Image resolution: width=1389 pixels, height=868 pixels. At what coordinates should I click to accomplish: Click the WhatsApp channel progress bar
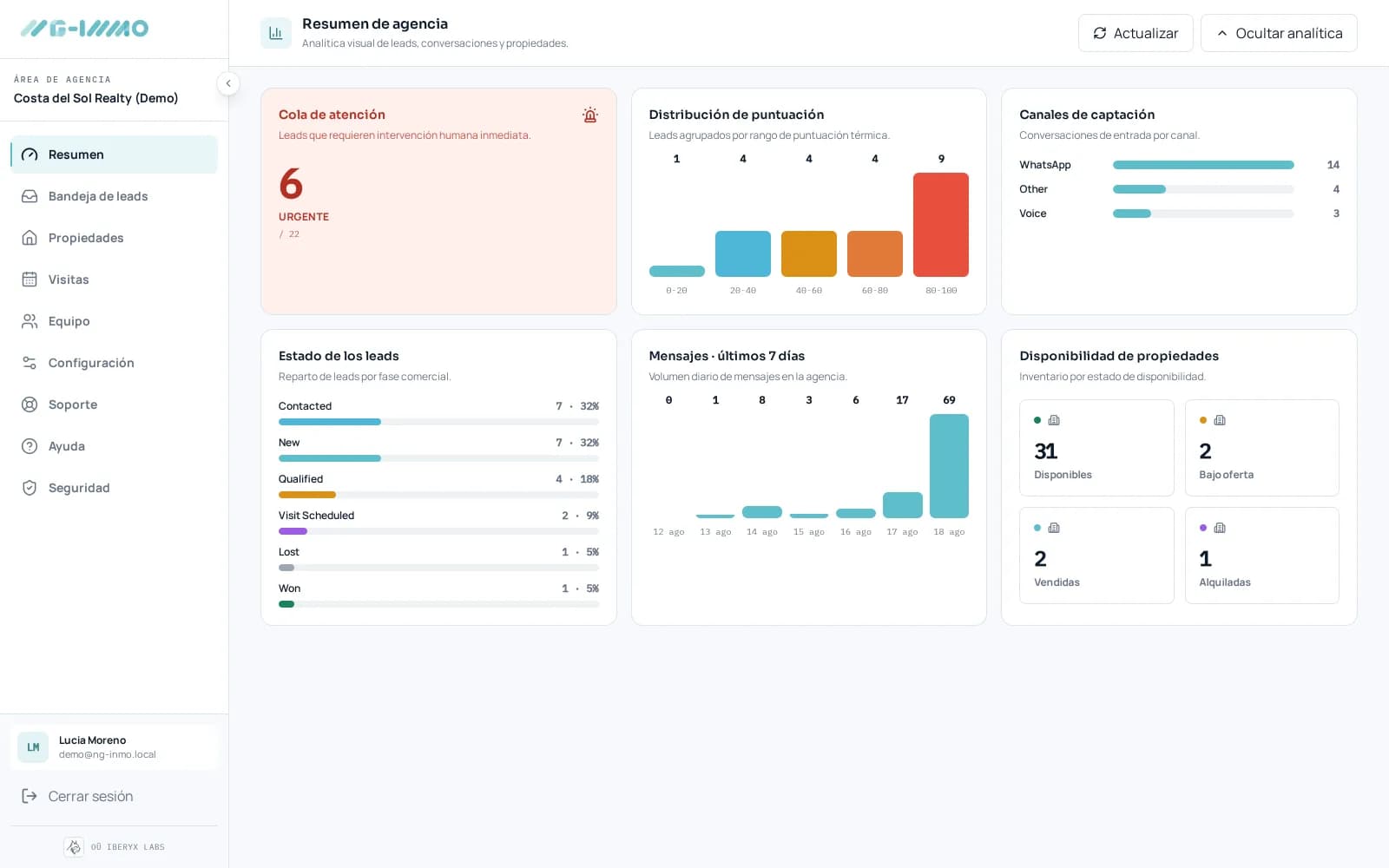(x=1203, y=165)
